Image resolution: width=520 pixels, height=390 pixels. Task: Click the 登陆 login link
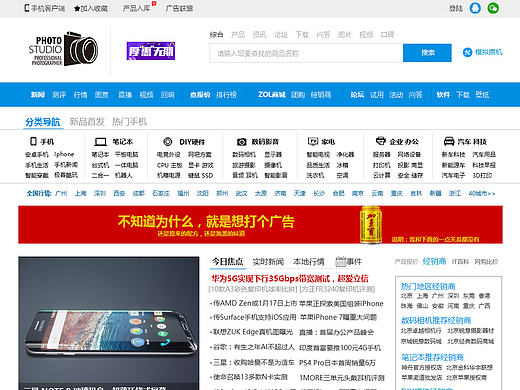tap(456, 8)
